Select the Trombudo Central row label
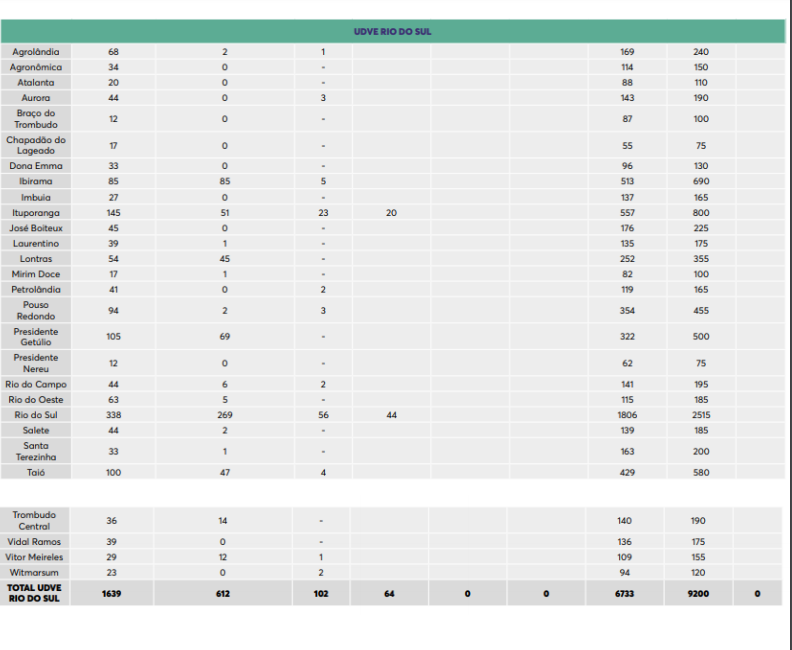792x650 pixels. [x=36, y=521]
